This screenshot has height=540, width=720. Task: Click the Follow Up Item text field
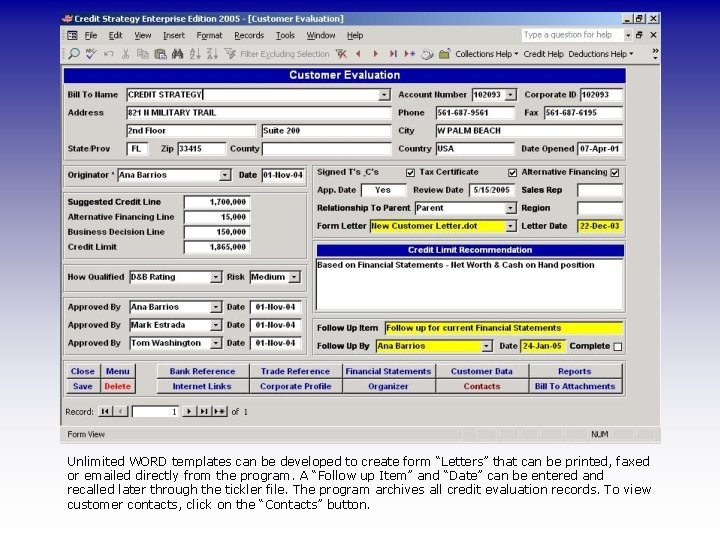[x=503, y=328]
